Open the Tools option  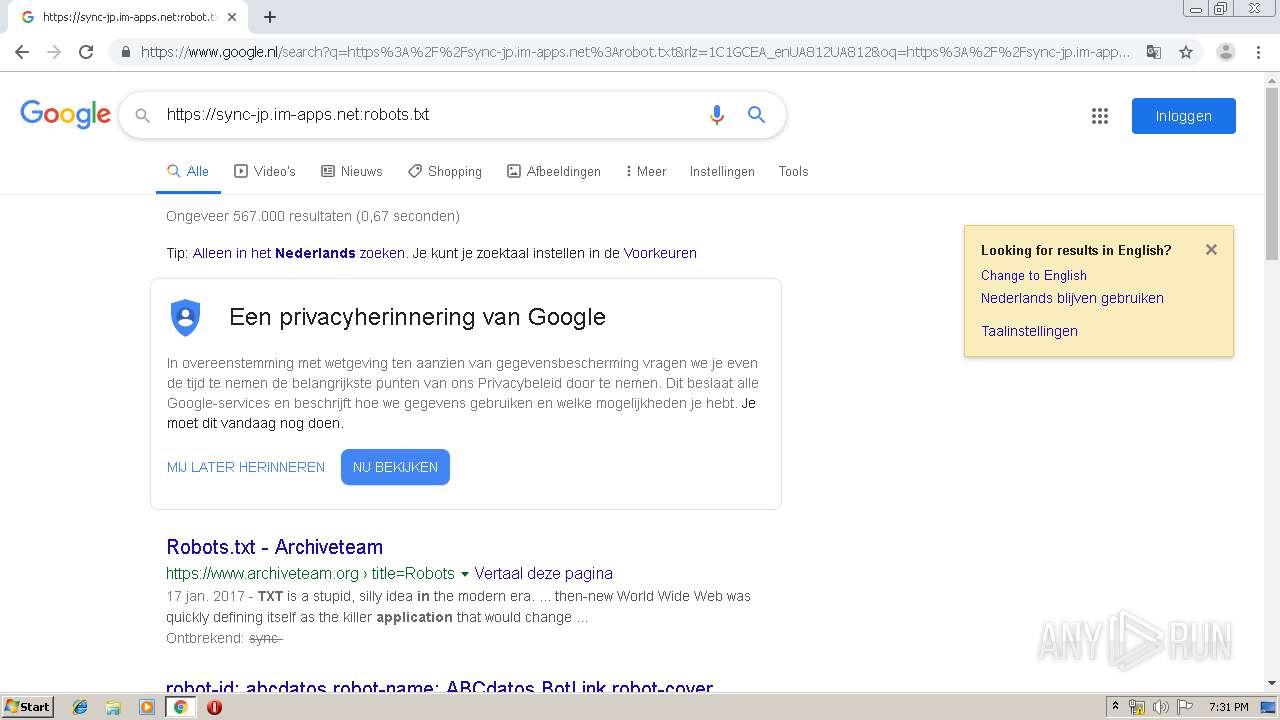[x=793, y=171]
